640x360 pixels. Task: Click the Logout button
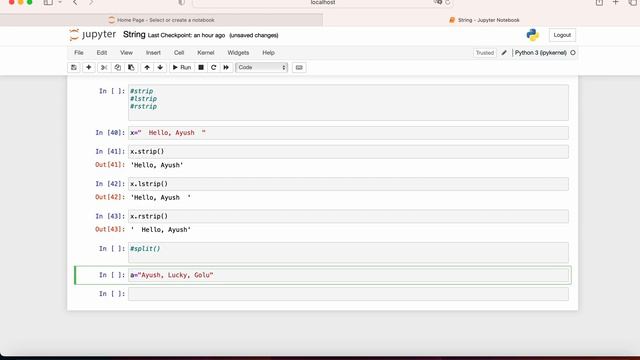(562, 35)
